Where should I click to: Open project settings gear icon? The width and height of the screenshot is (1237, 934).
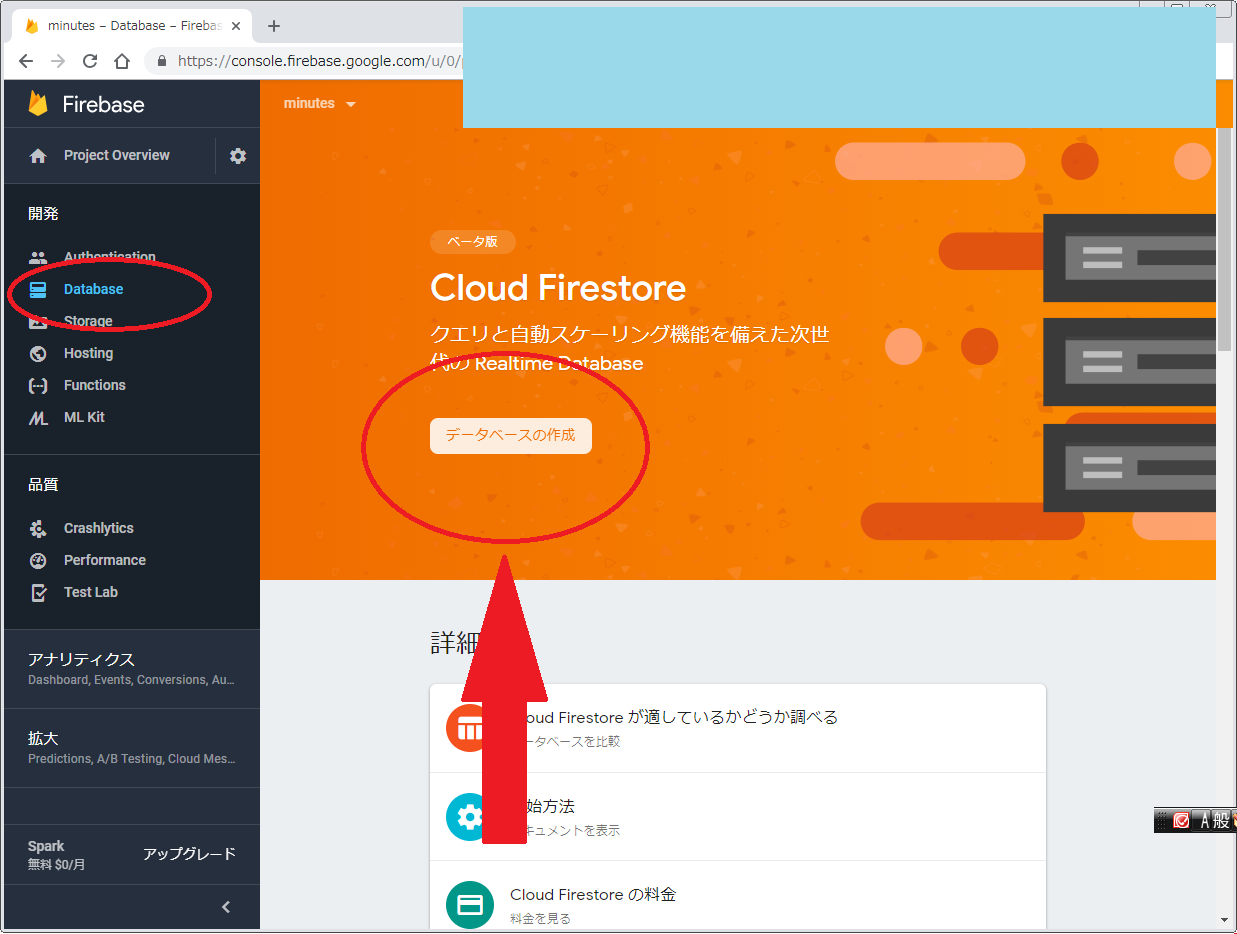click(238, 156)
